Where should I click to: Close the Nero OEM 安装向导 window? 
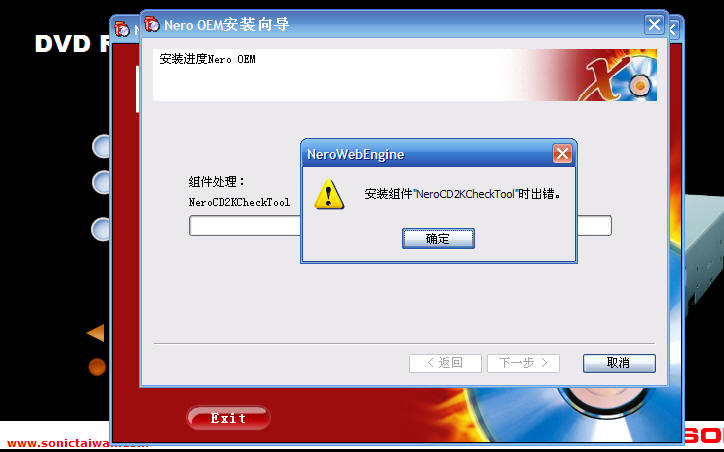point(654,24)
